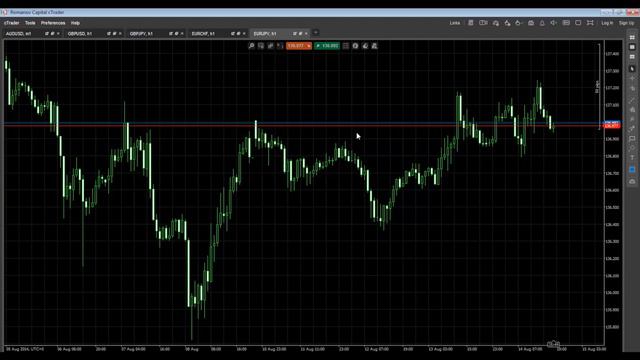Close the AUDUSD h1 tab
The width and height of the screenshot is (640, 360).
58,33
